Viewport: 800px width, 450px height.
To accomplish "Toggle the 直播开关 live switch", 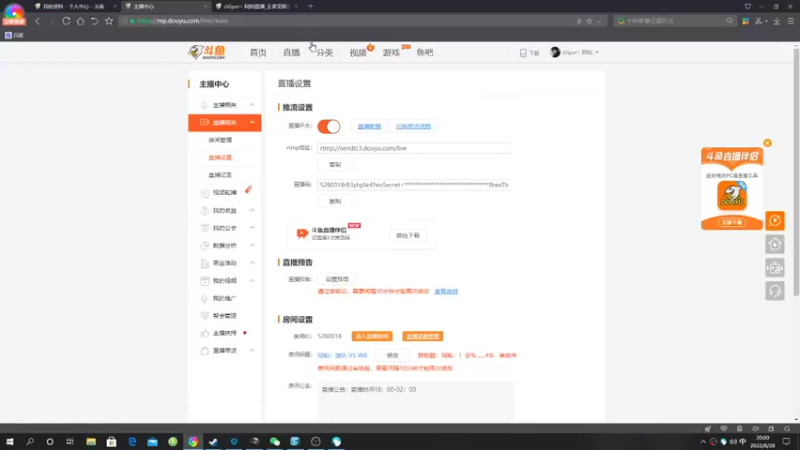I will pos(329,126).
